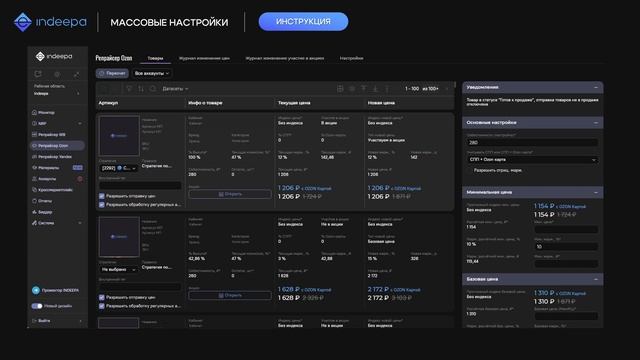Open the 'Не выбрано' strategy dropdown

click(118, 269)
